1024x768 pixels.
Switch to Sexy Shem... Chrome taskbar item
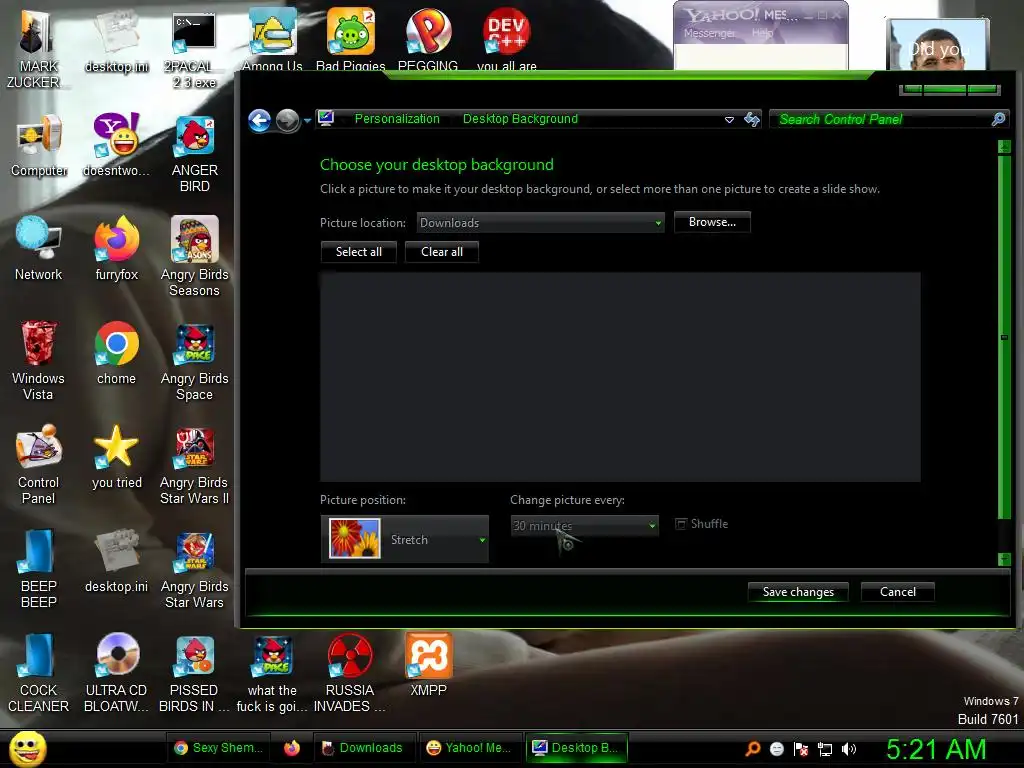[219, 748]
